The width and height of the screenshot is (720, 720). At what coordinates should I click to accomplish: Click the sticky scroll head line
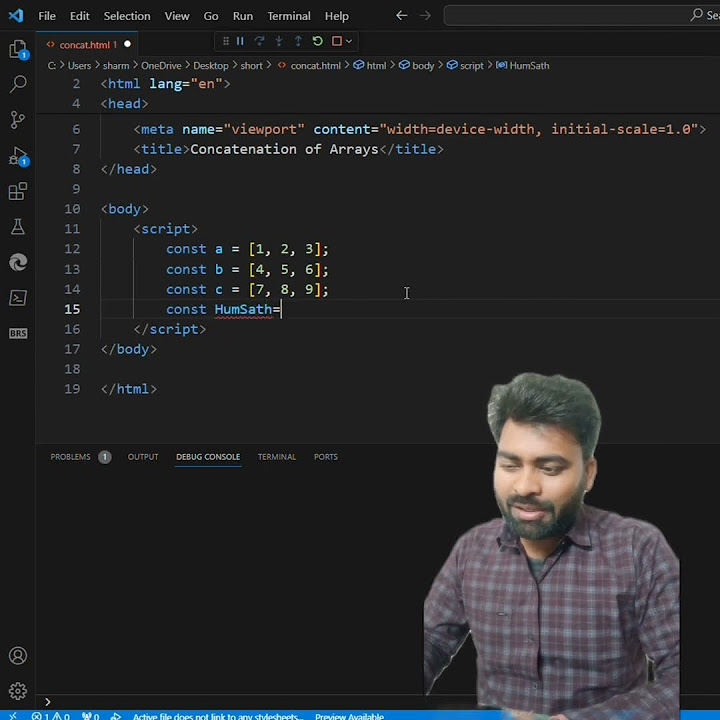click(124, 104)
